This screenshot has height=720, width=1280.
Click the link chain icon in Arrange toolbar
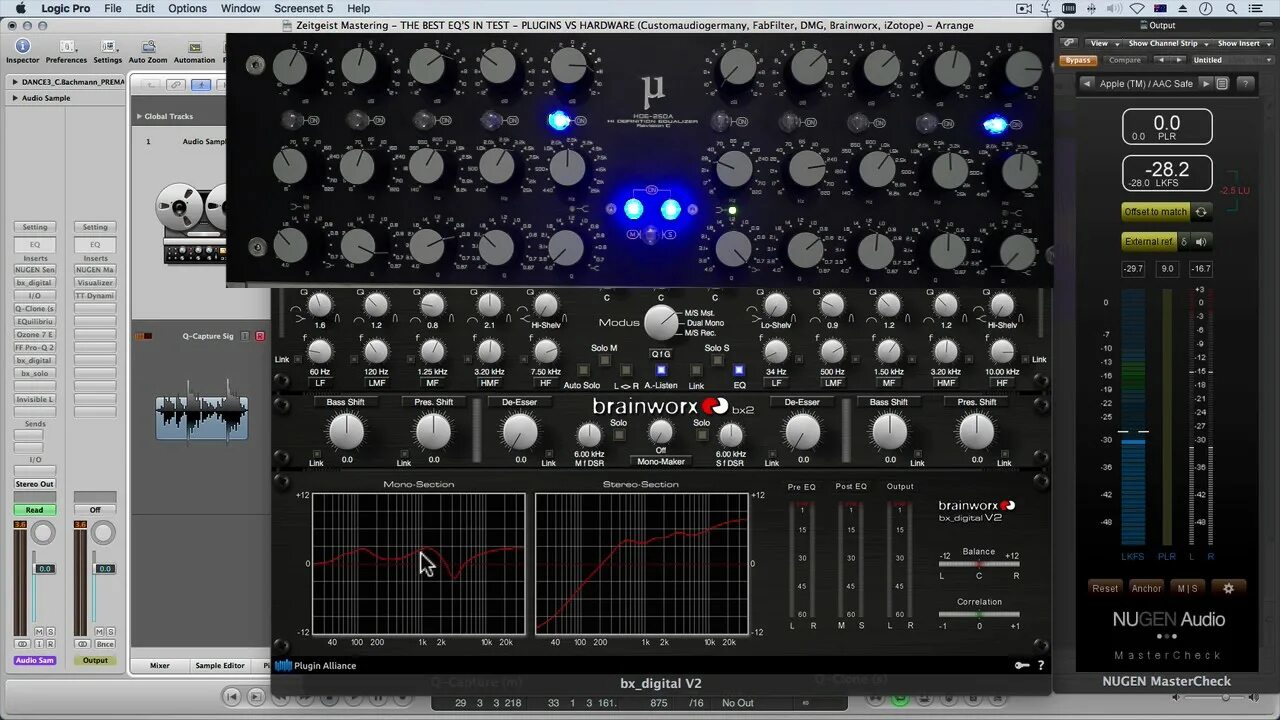(x=176, y=85)
